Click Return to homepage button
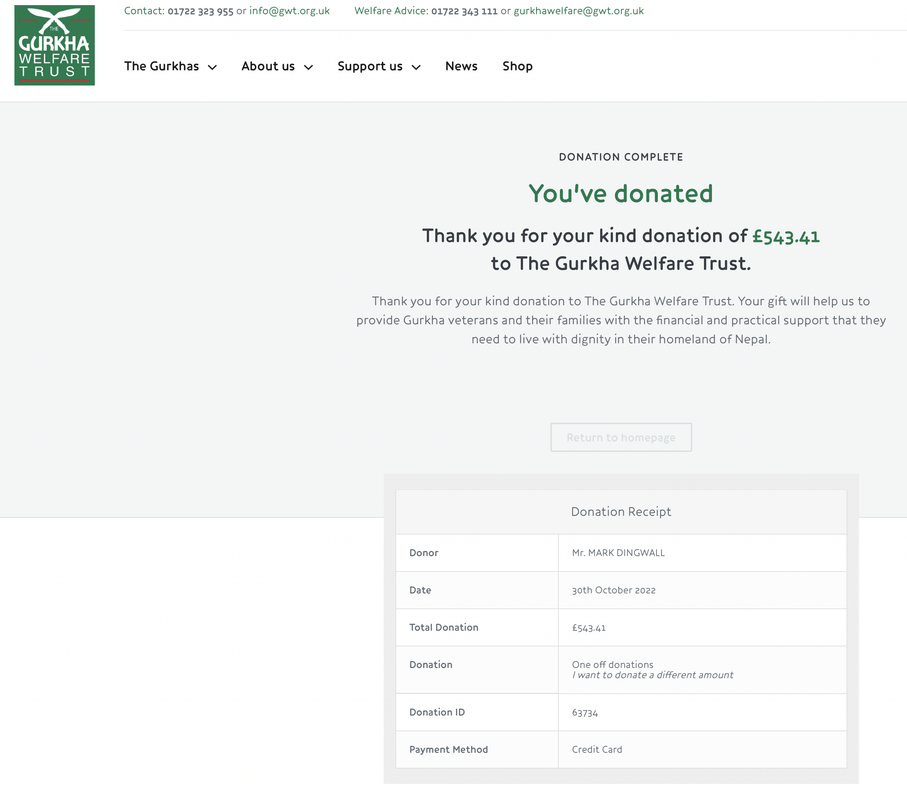The width and height of the screenshot is (907, 800). click(621, 437)
